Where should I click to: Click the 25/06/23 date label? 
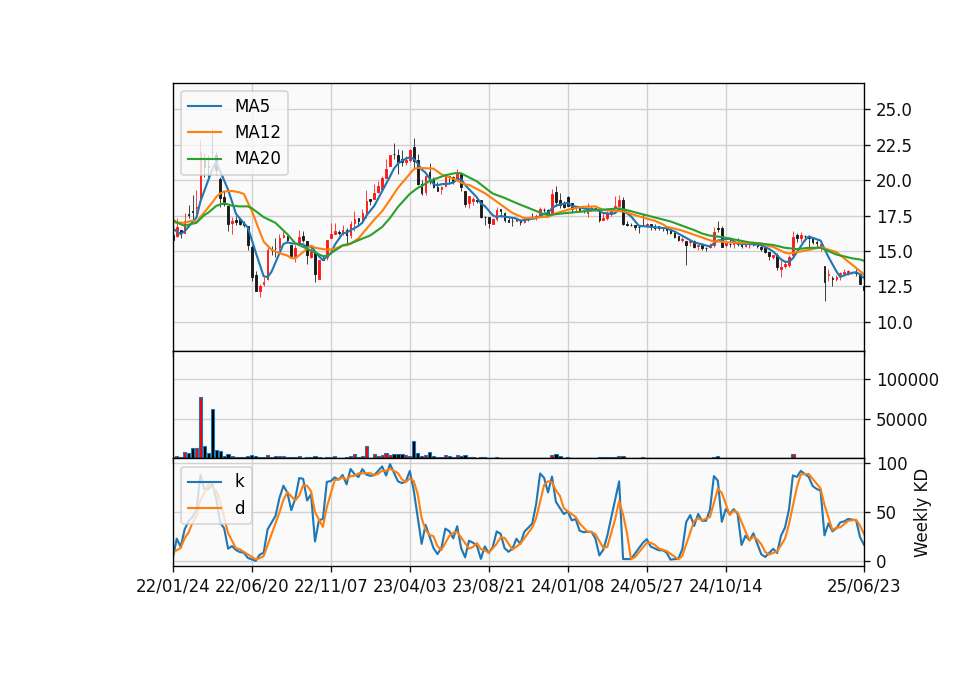click(x=864, y=586)
